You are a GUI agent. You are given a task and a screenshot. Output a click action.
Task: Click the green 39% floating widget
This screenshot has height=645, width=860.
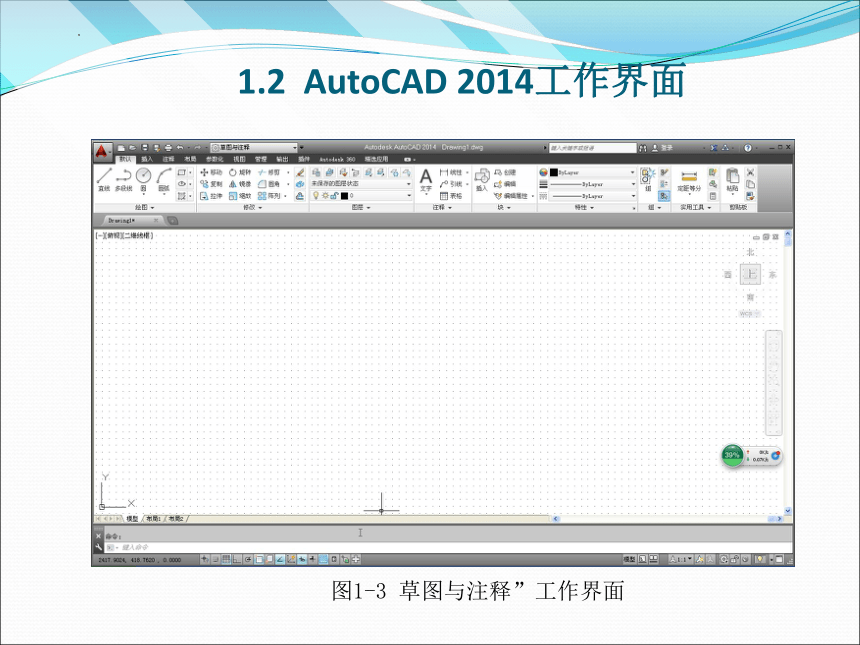click(x=732, y=455)
